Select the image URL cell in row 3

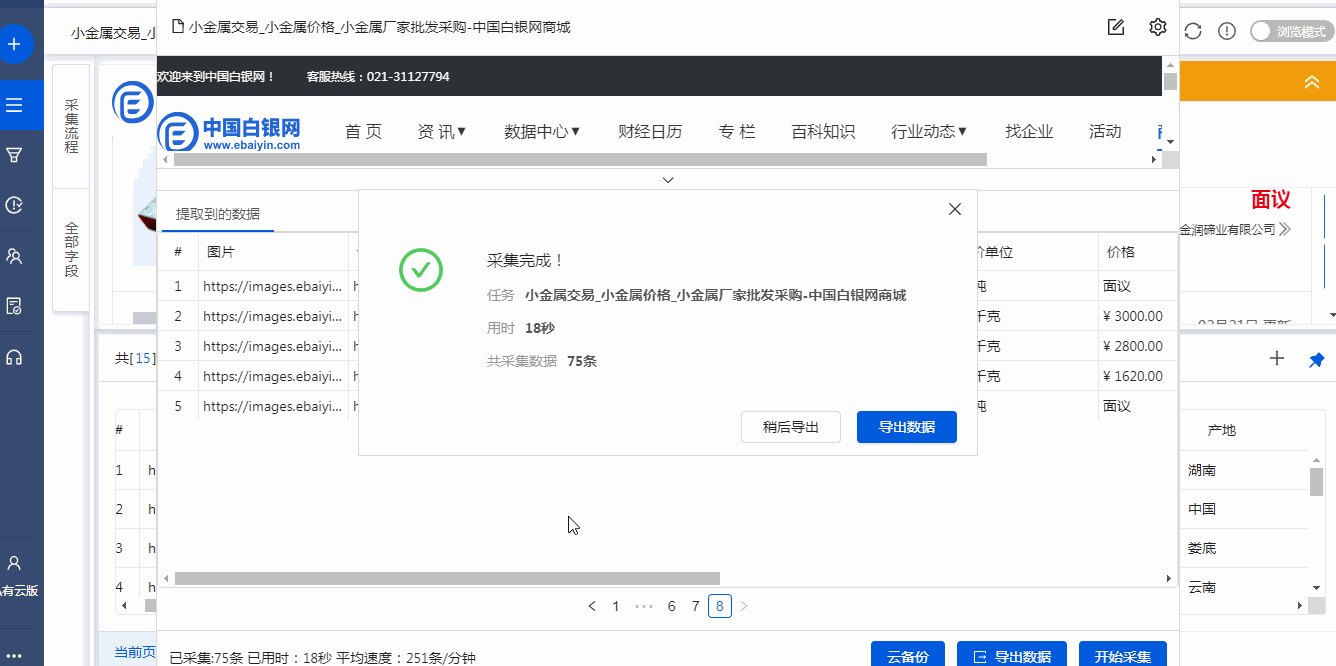[x=273, y=346]
